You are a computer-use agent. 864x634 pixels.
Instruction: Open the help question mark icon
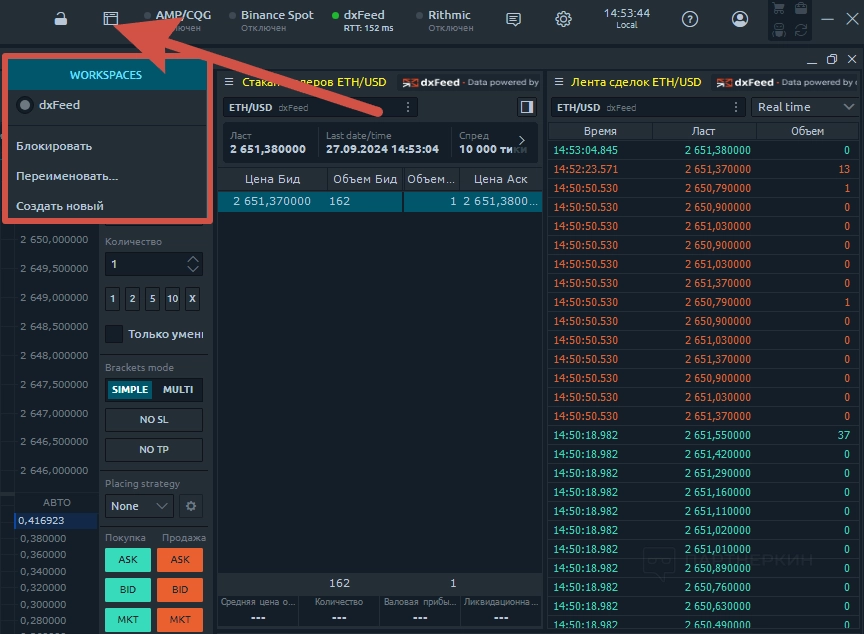click(x=690, y=19)
